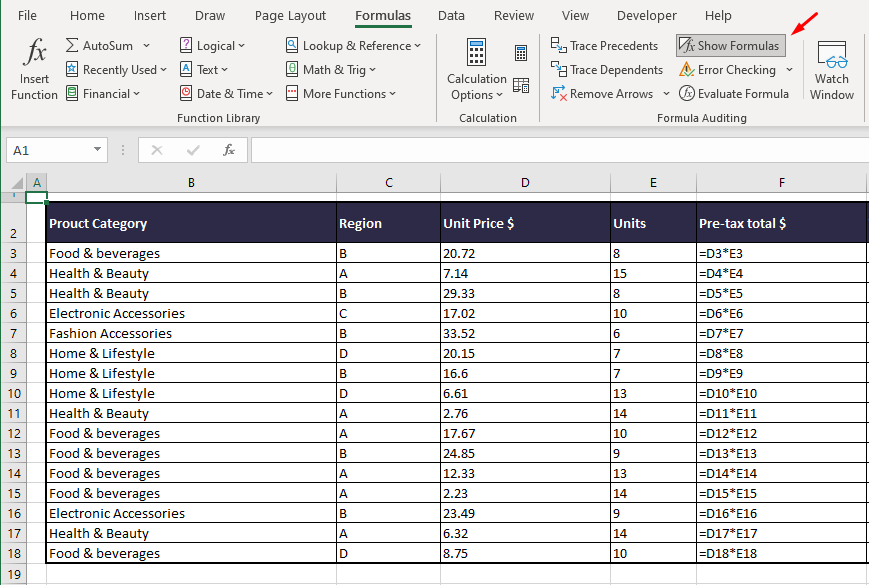Image resolution: width=869 pixels, height=585 pixels.
Task: Switch to the Data ribbon tab
Action: [x=451, y=15]
